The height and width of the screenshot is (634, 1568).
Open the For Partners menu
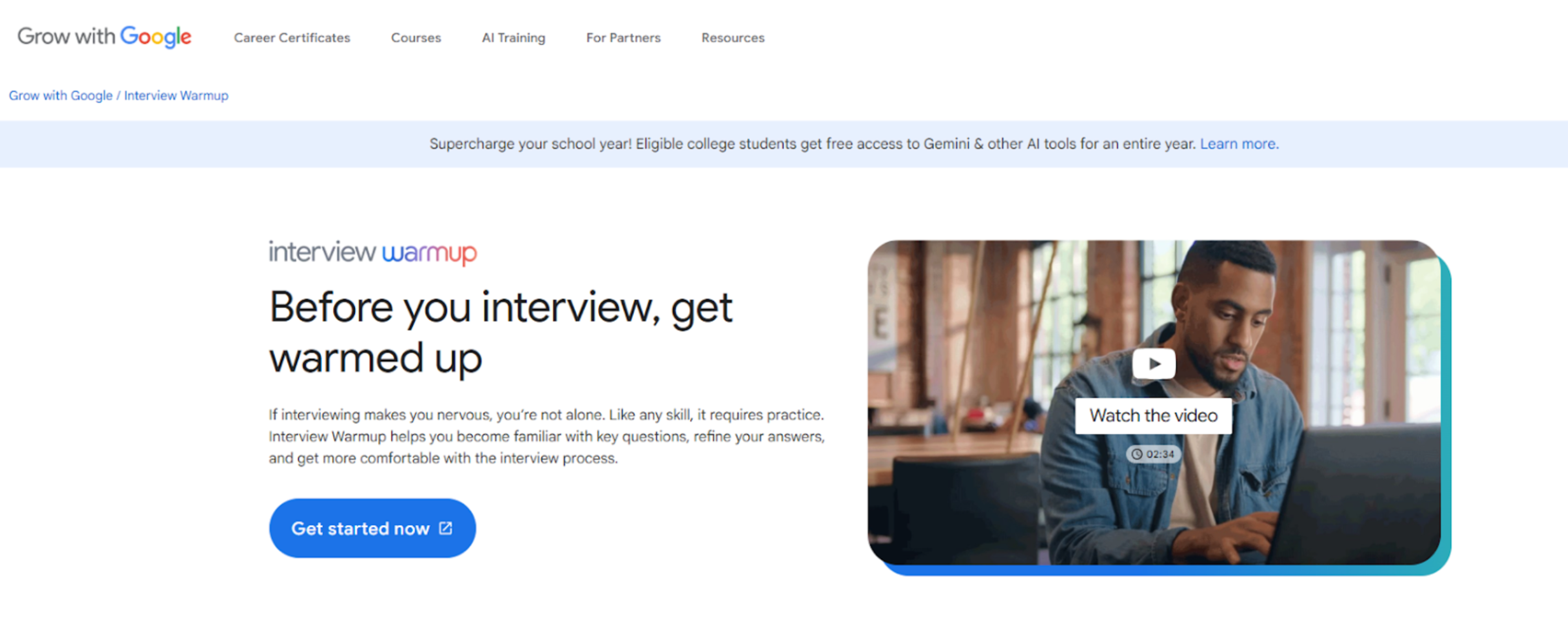click(x=623, y=38)
